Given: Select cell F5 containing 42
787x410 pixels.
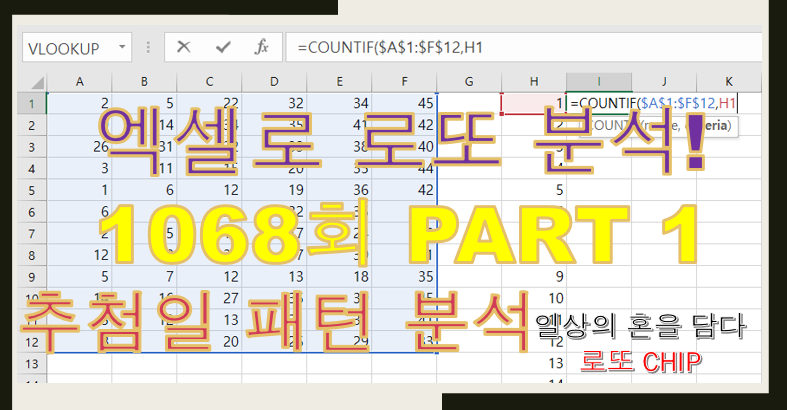Looking at the screenshot, I should [405, 190].
